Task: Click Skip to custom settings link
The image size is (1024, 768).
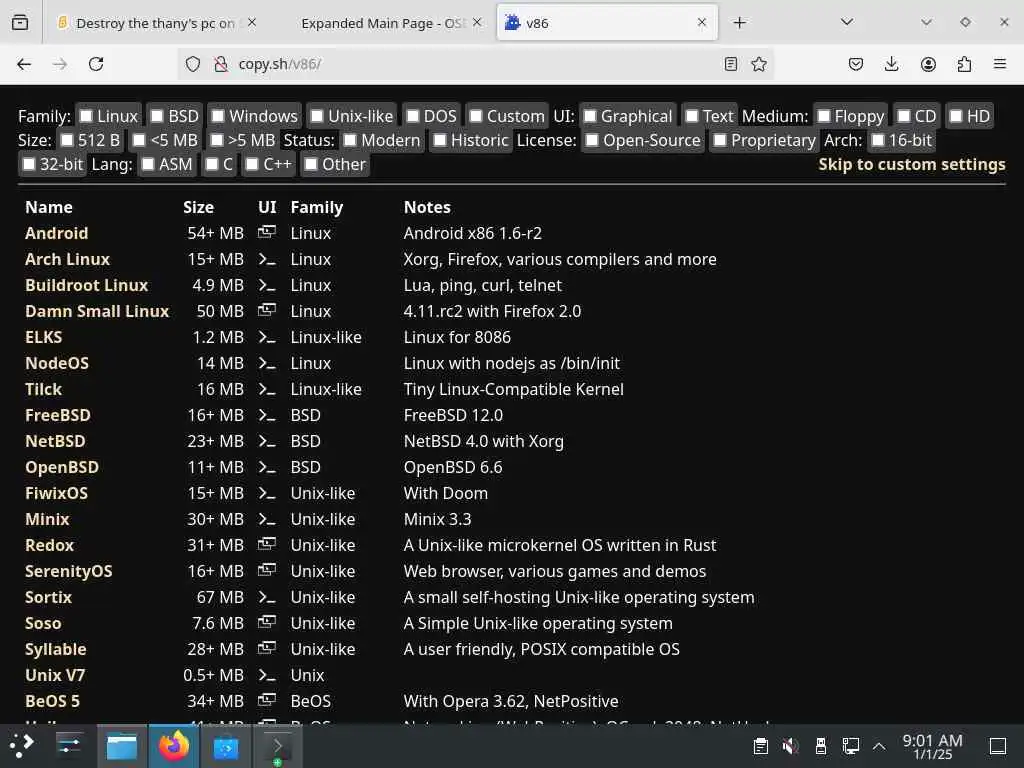Action: [912, 165]
